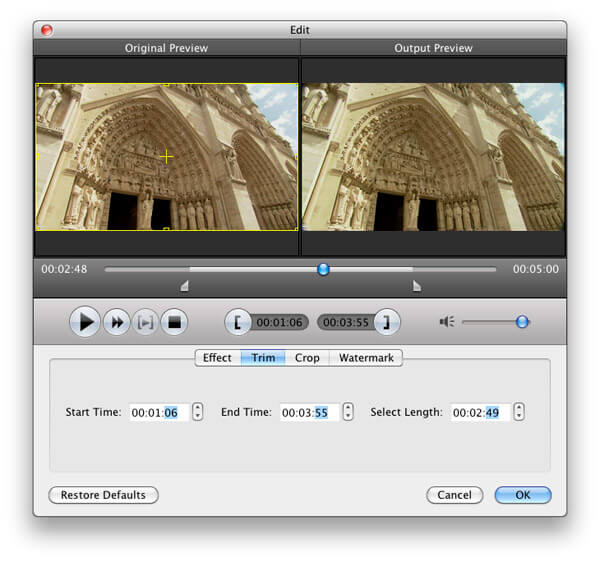This screenshot has height=562, width=600.
Task: Click the Play button
Action: click(85, 322)
